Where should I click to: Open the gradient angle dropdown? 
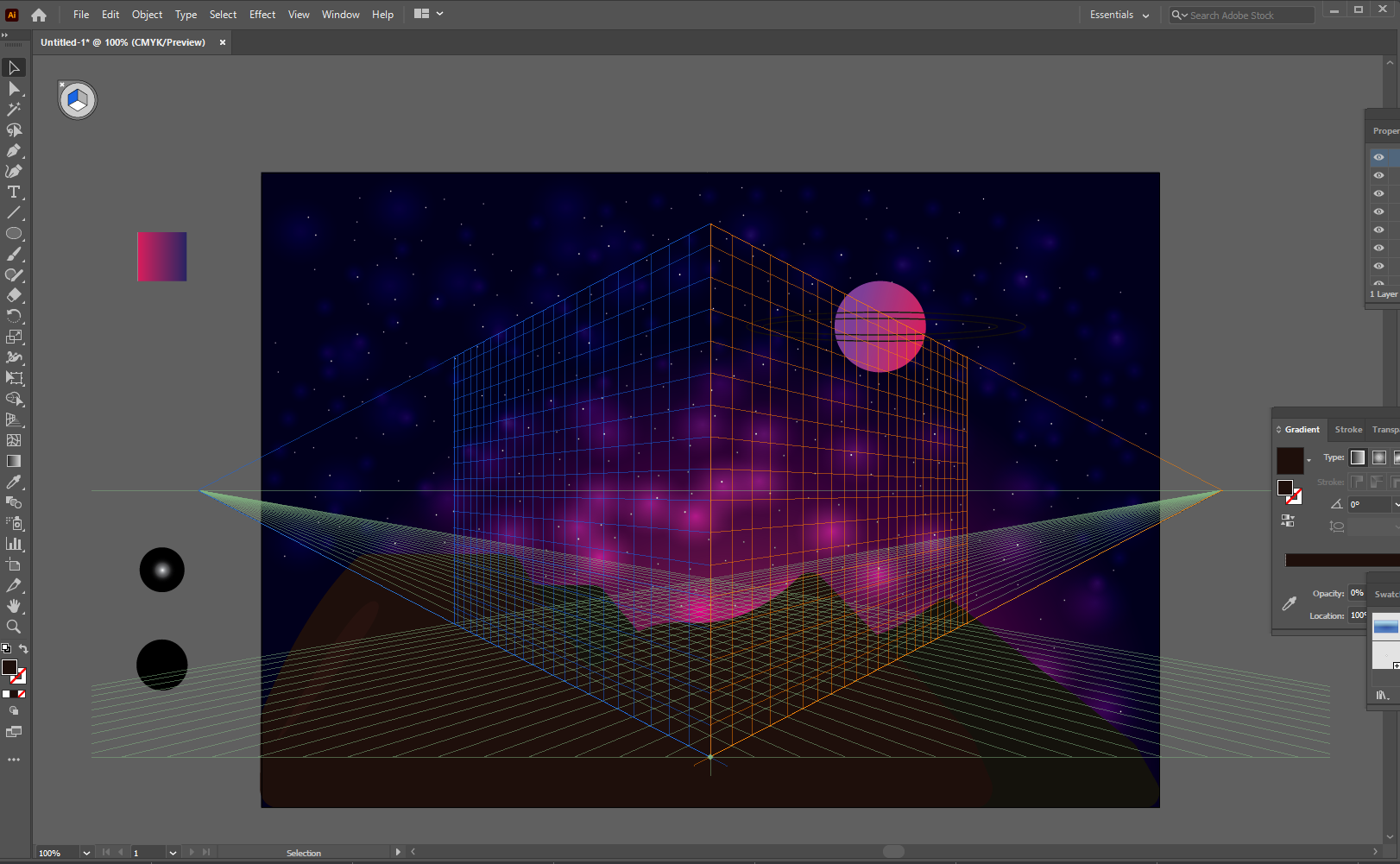click(1396, 504)
